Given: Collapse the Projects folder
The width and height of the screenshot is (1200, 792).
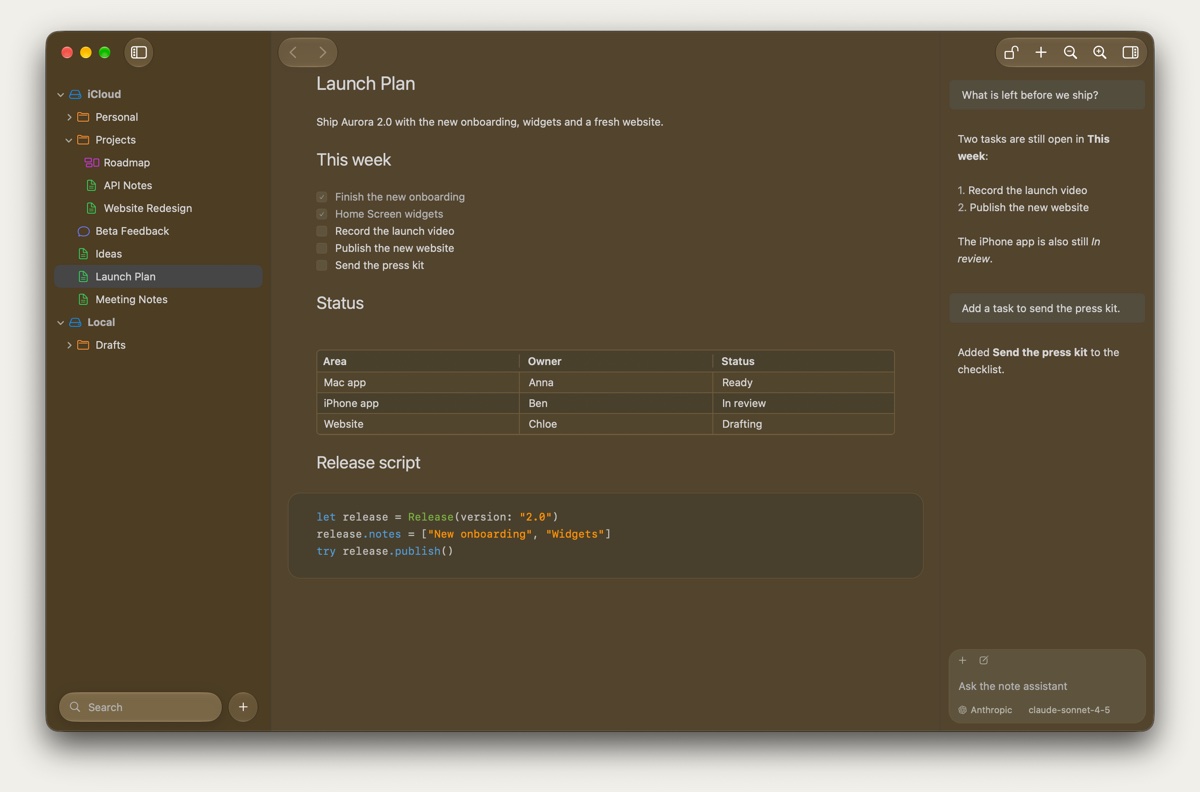Looking at the screenshot, I should pos(69,140).
